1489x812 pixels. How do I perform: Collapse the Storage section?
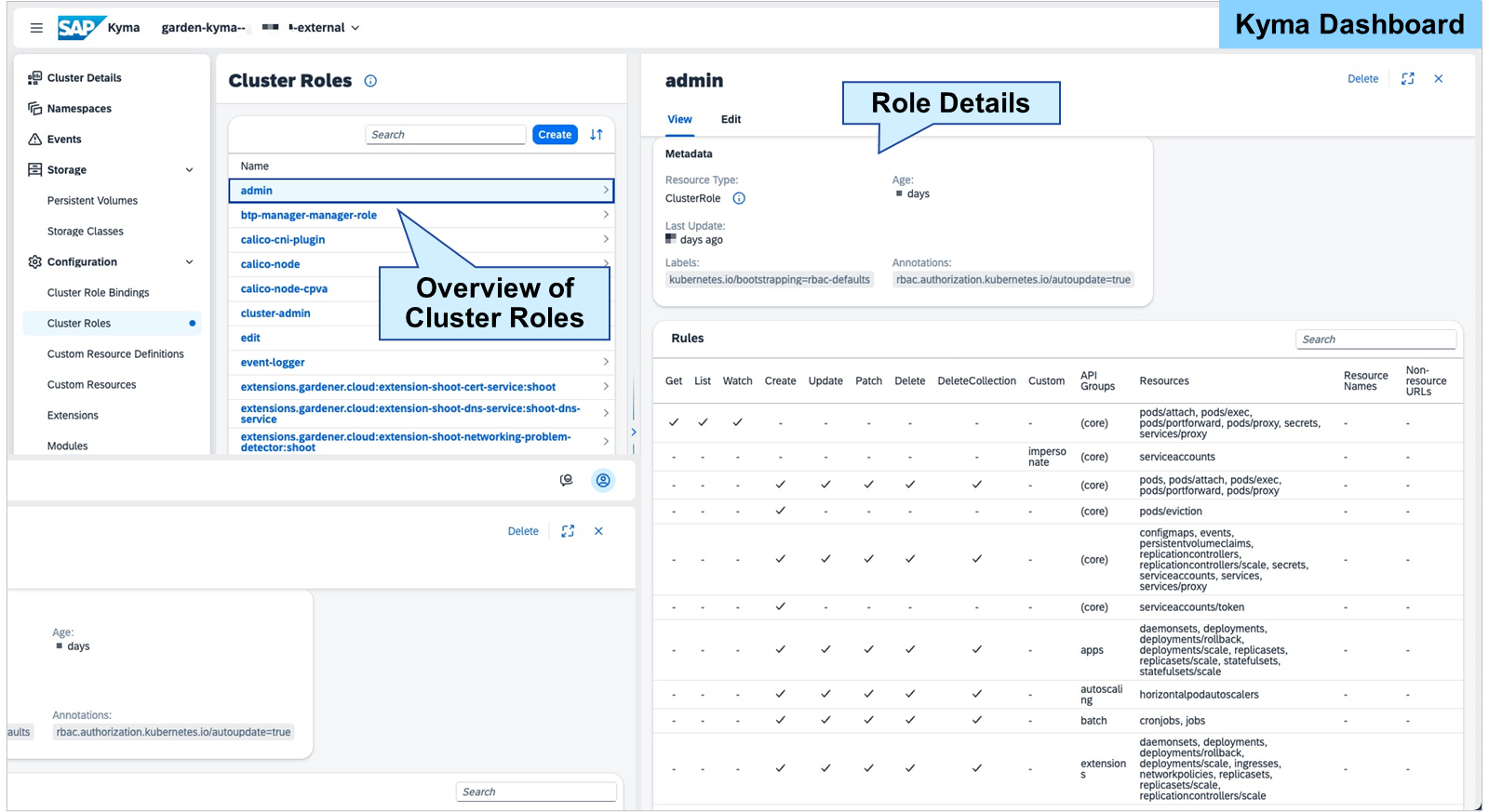pos(190,170)
